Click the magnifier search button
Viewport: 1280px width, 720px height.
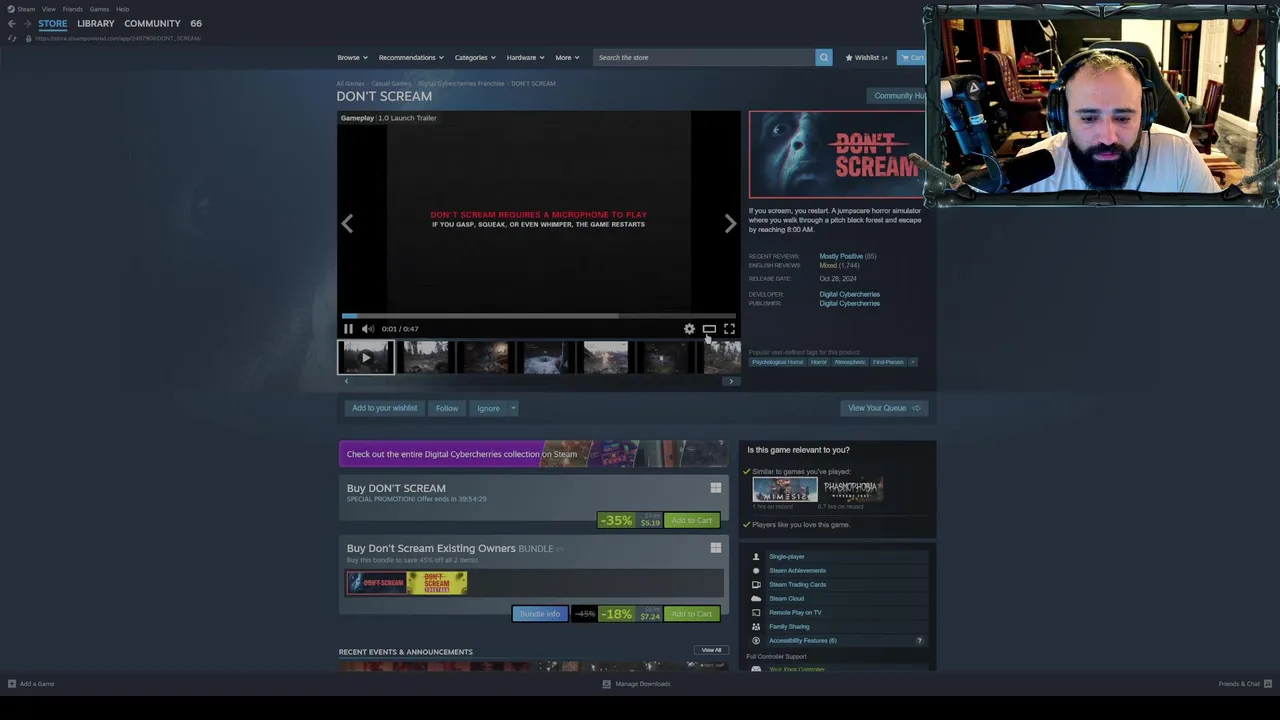pyautogui.click(x=824, y=57)
